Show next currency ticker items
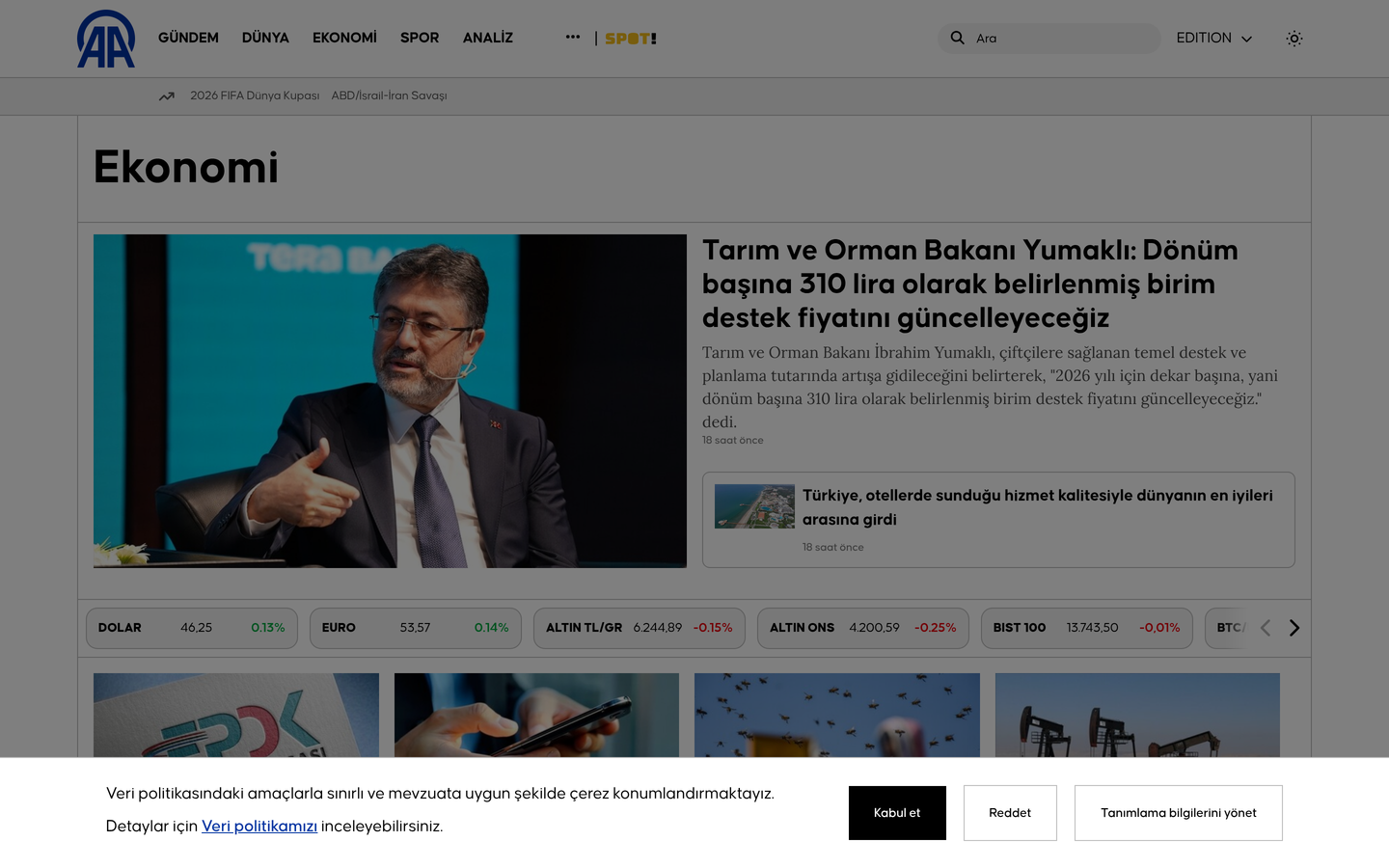The image size is (1389, 868). [x=1294, y=628]
